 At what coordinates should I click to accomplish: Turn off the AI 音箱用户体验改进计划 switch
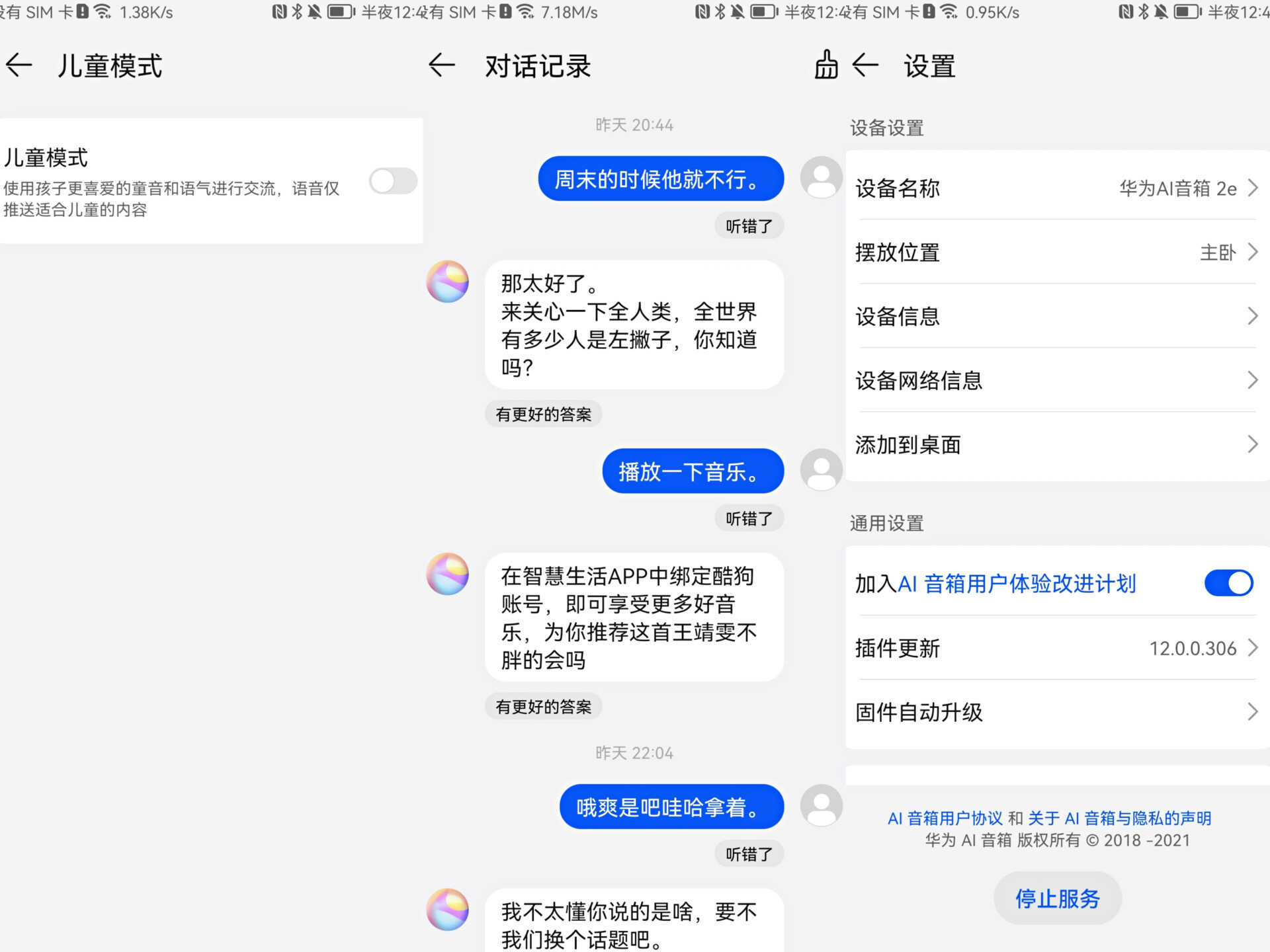pos(1228,583)
